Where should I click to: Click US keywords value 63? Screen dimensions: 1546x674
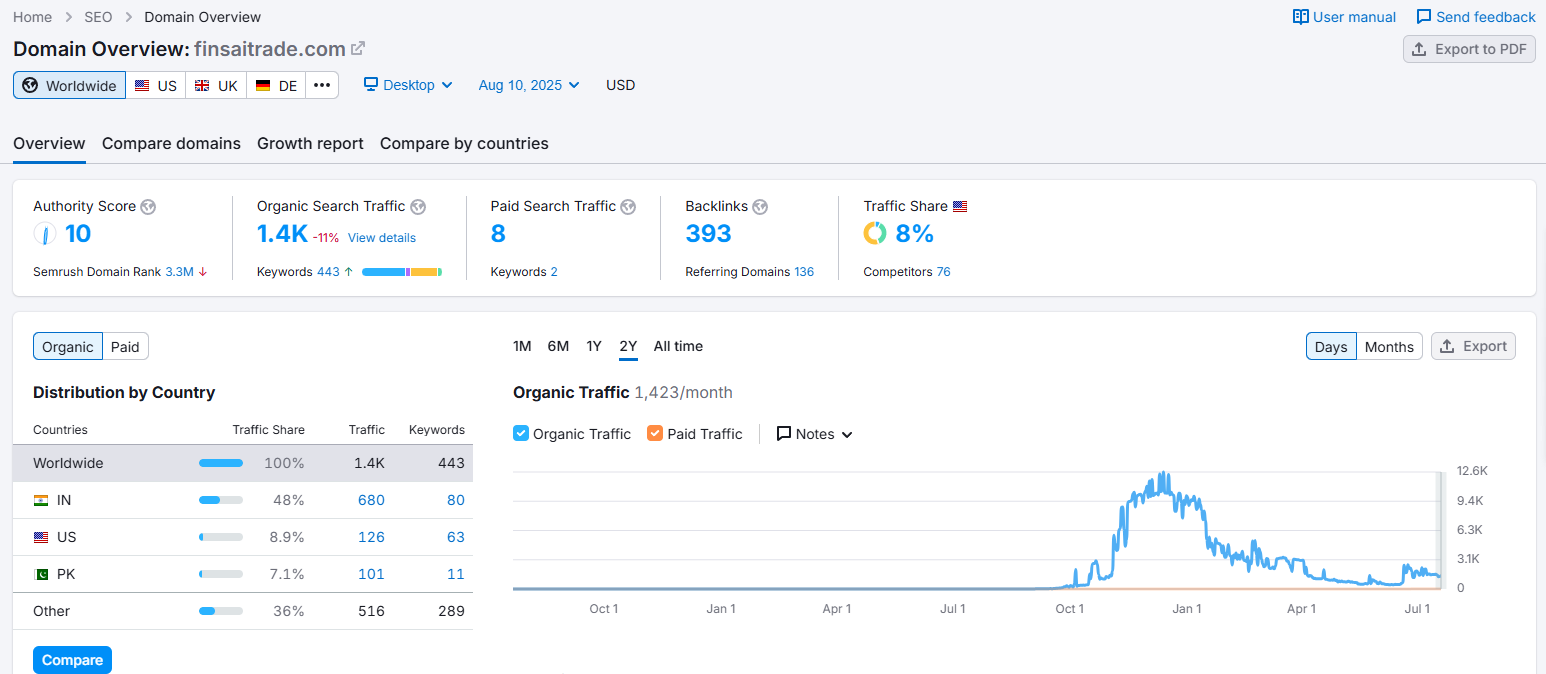(456, 537)
